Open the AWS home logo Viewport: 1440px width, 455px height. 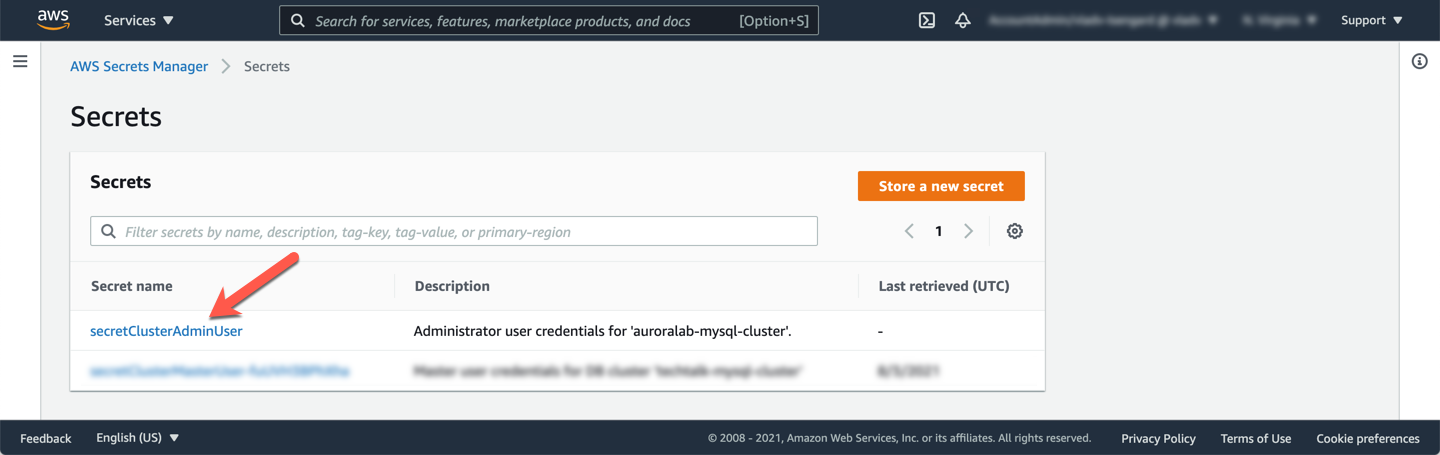click(52, 20)
